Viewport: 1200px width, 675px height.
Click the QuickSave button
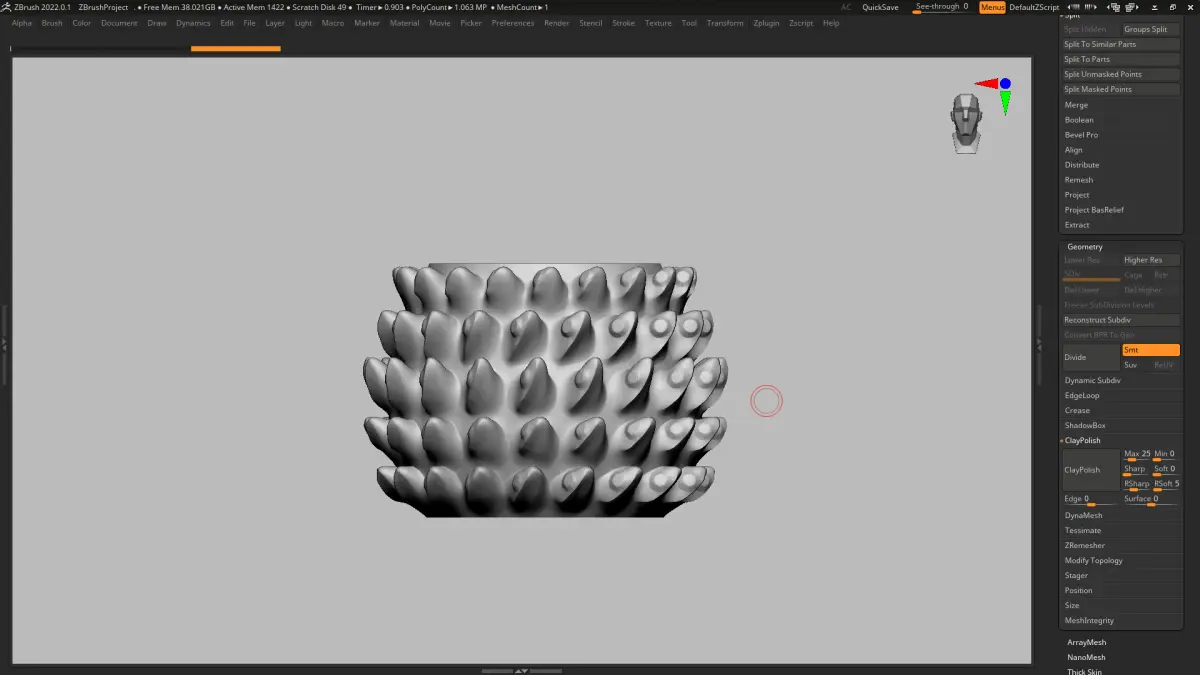(880, 7)
